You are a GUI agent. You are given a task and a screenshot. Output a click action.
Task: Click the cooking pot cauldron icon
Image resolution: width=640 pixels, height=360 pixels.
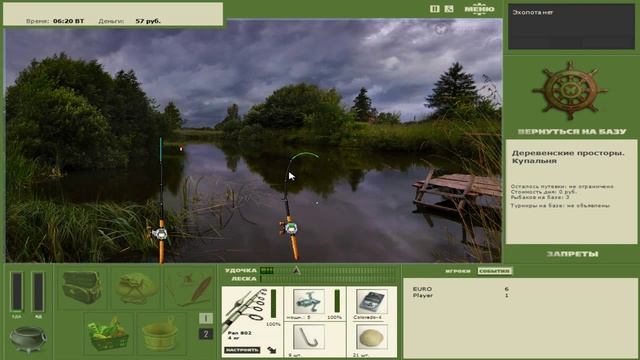tap(28, 339)
